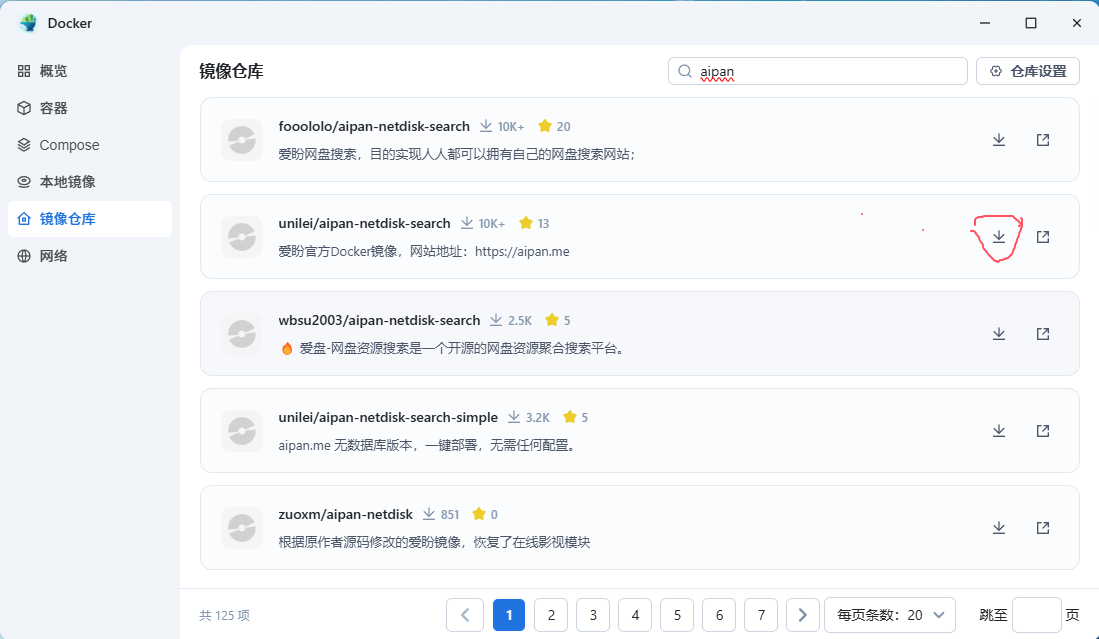The width and height of the screenshot is (1099, 639).
Task: Download the zuoxm/aipan-netdisk image
Action: (x=998, y=528)
